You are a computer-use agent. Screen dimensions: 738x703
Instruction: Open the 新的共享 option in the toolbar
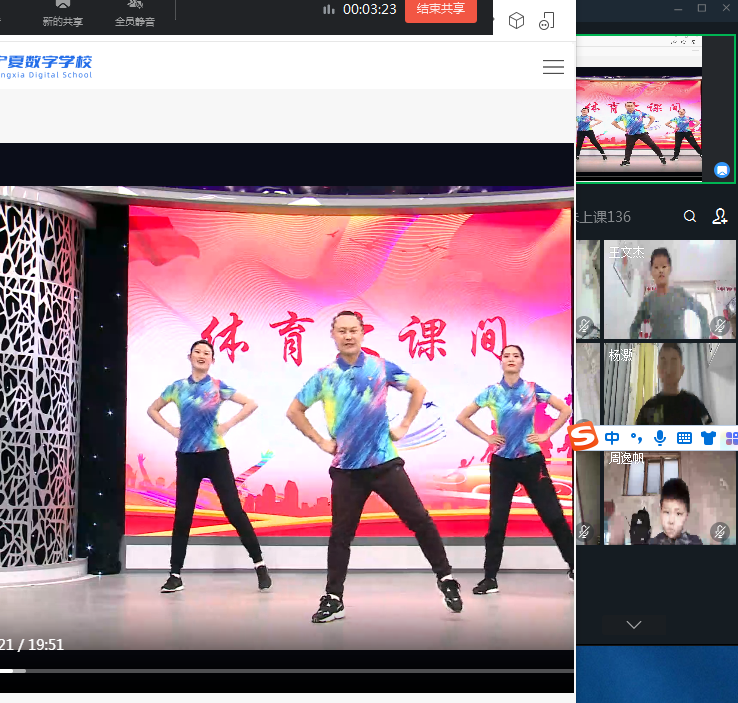click(62, 13)
